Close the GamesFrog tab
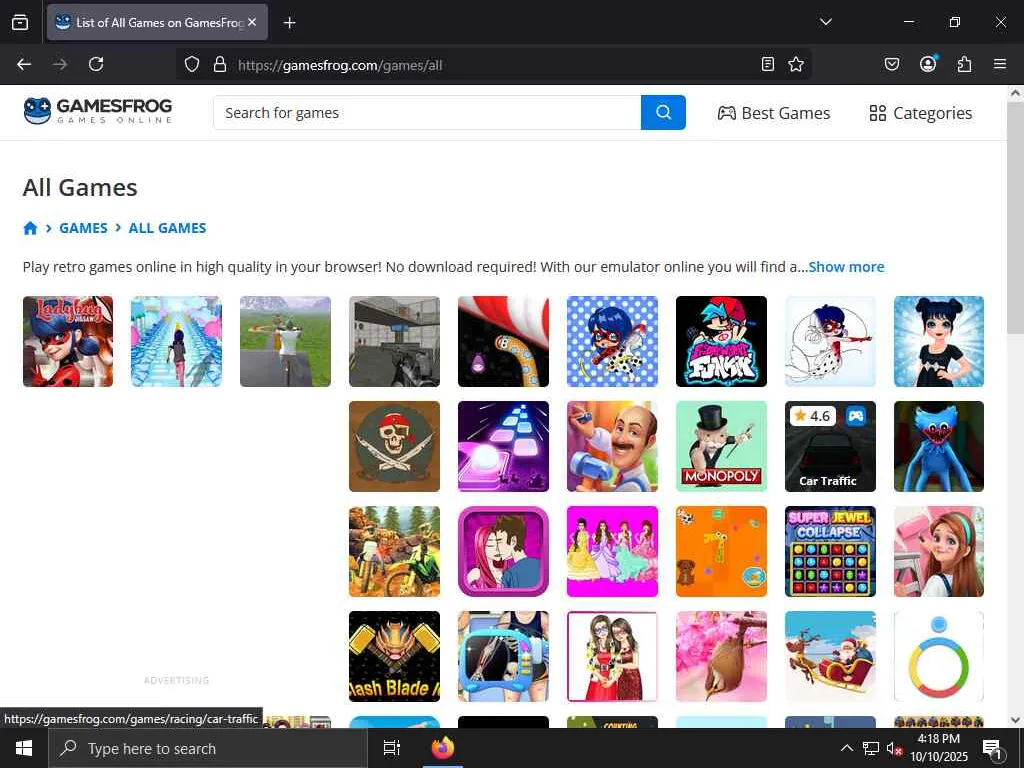This screenshot has height=768, width=1024. click(252, 22)
